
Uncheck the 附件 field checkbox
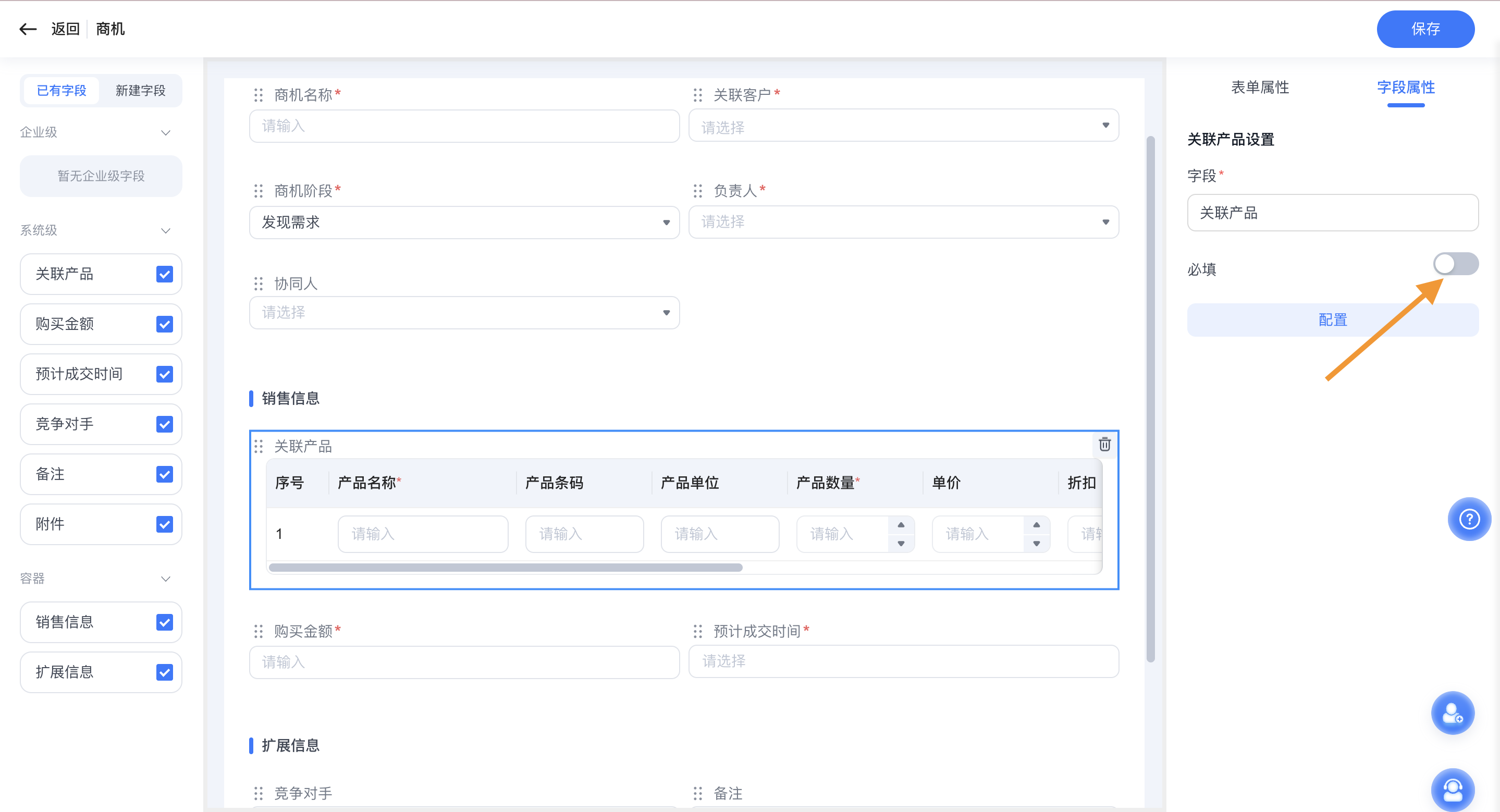coord(164,524)
